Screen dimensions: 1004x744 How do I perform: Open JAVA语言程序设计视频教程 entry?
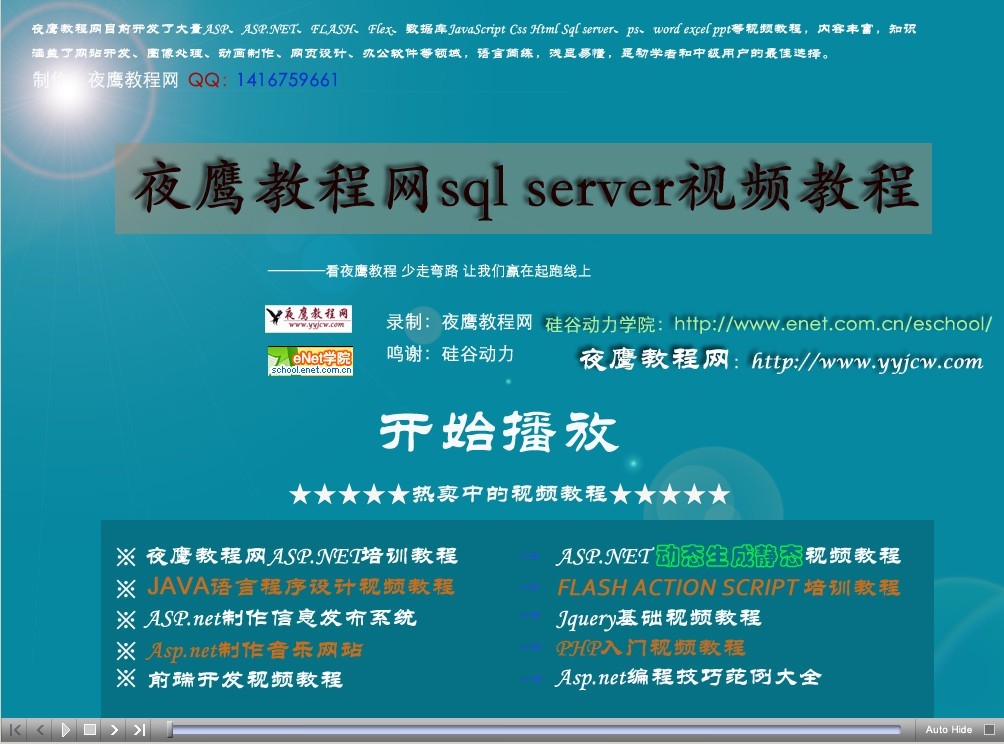point(300,586)
